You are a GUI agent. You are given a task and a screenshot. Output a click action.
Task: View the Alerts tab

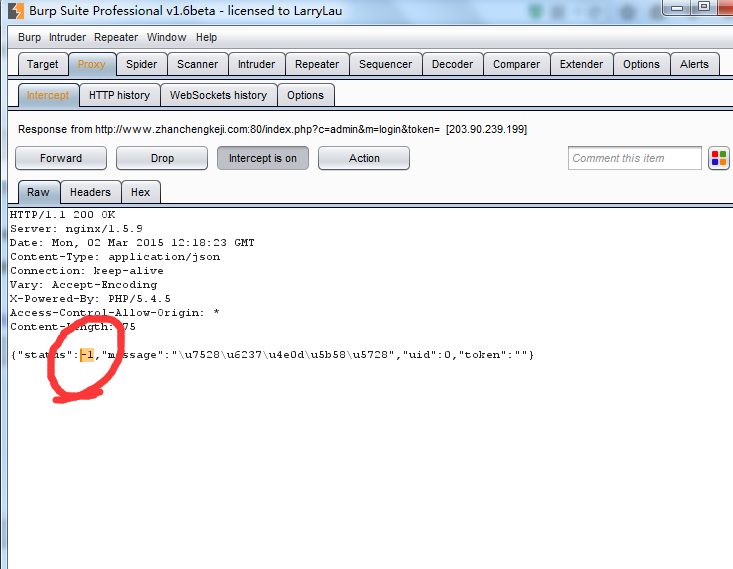(x=694, y=64)
